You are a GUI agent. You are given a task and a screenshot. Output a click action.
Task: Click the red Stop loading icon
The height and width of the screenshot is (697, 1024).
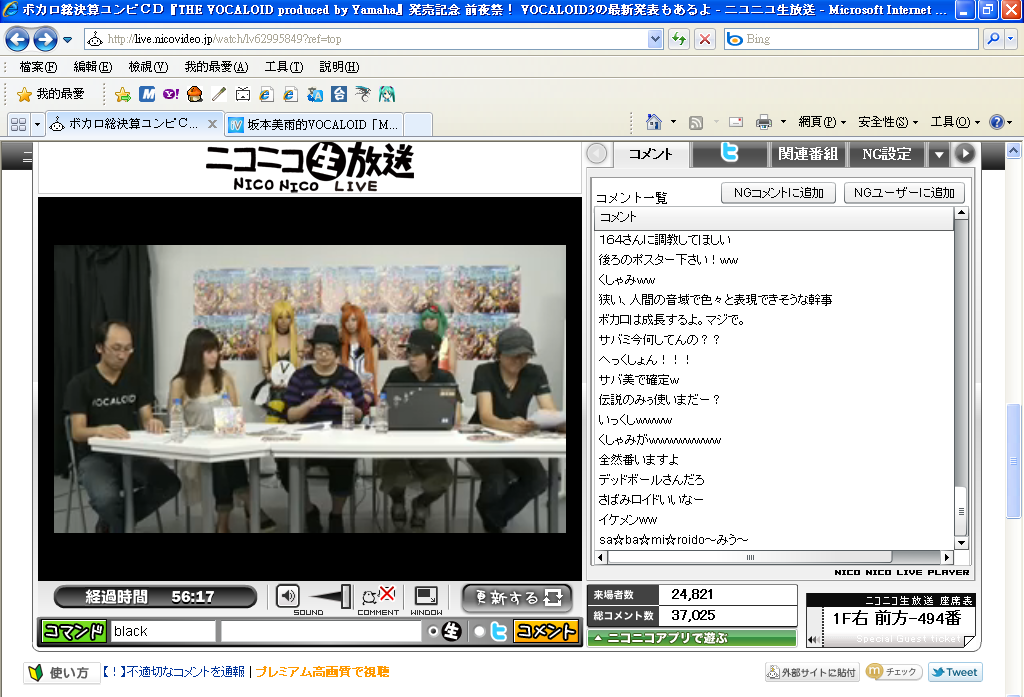pos(705,39)
